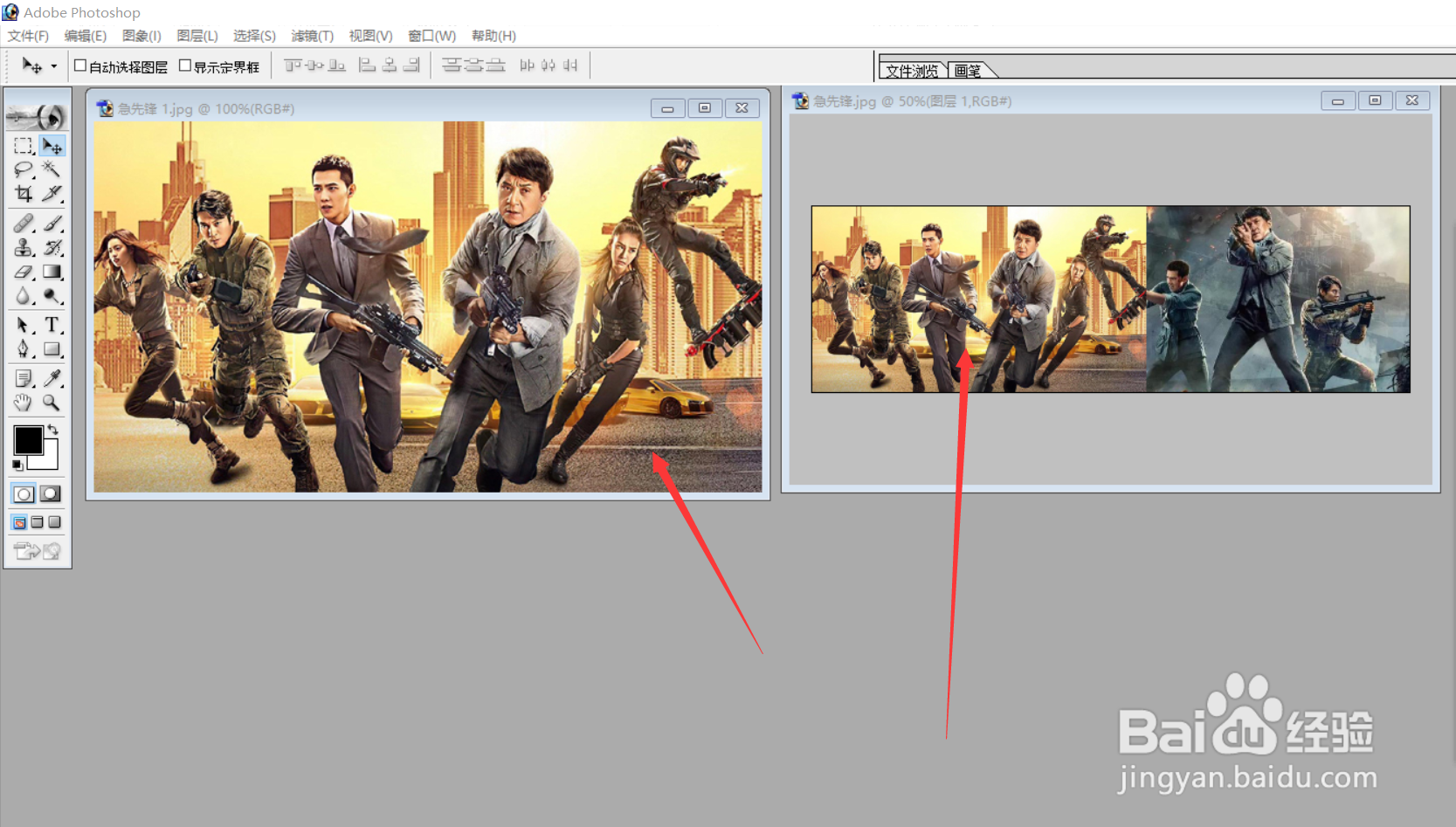Image resolution: width=1456 pixels, height=827 pixels.
Task: Select the Lasso tool
Action: 24,169
